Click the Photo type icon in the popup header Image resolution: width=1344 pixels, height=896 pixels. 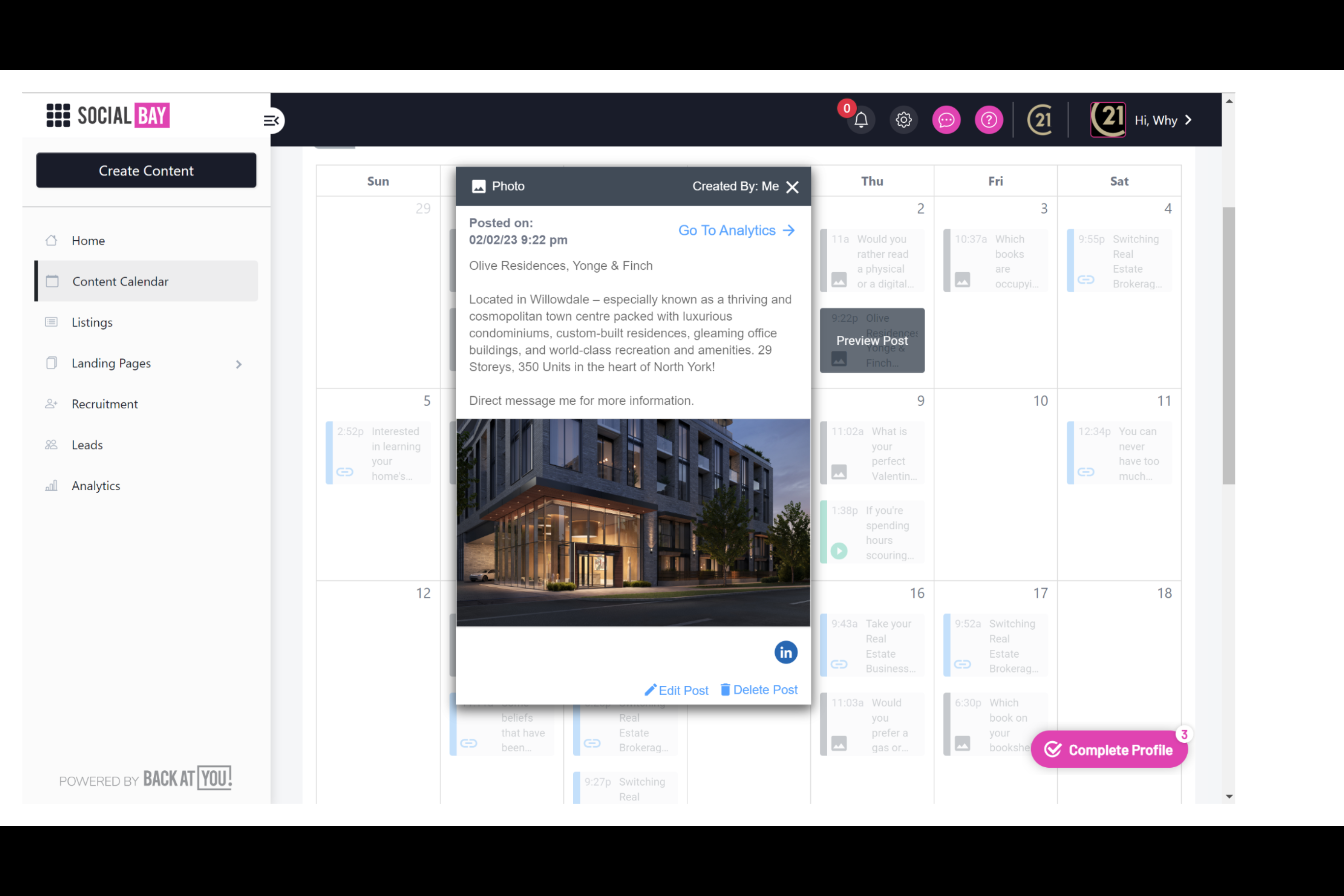coord(478,186)
